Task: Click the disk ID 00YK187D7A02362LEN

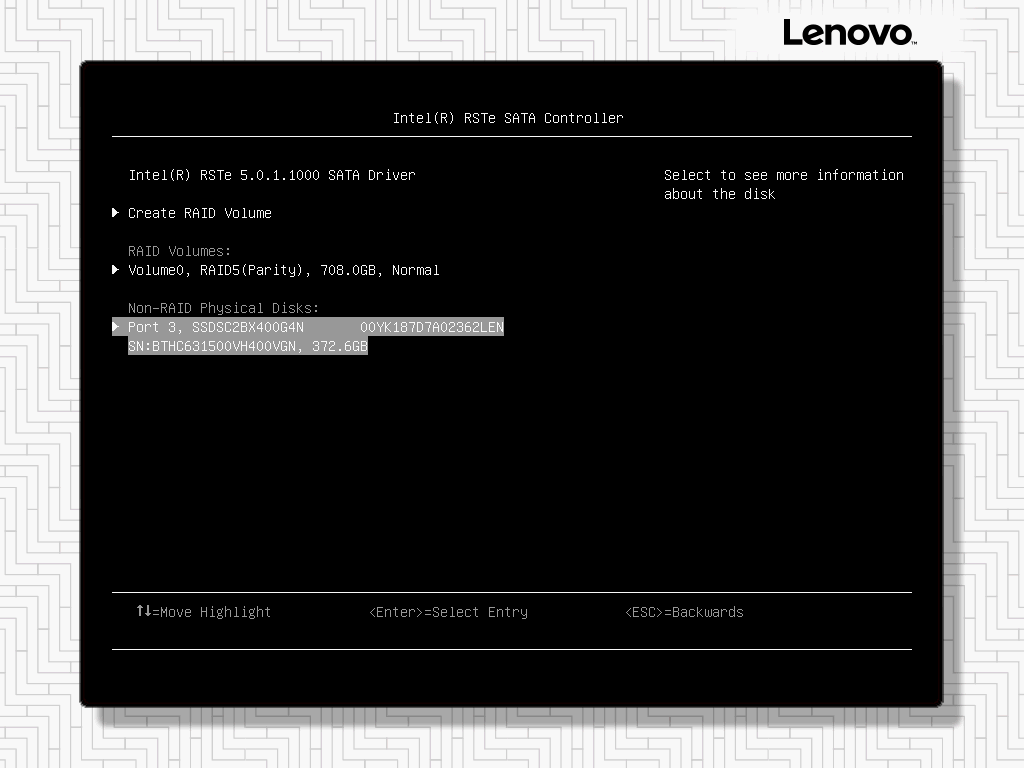Action: (432, 327)
